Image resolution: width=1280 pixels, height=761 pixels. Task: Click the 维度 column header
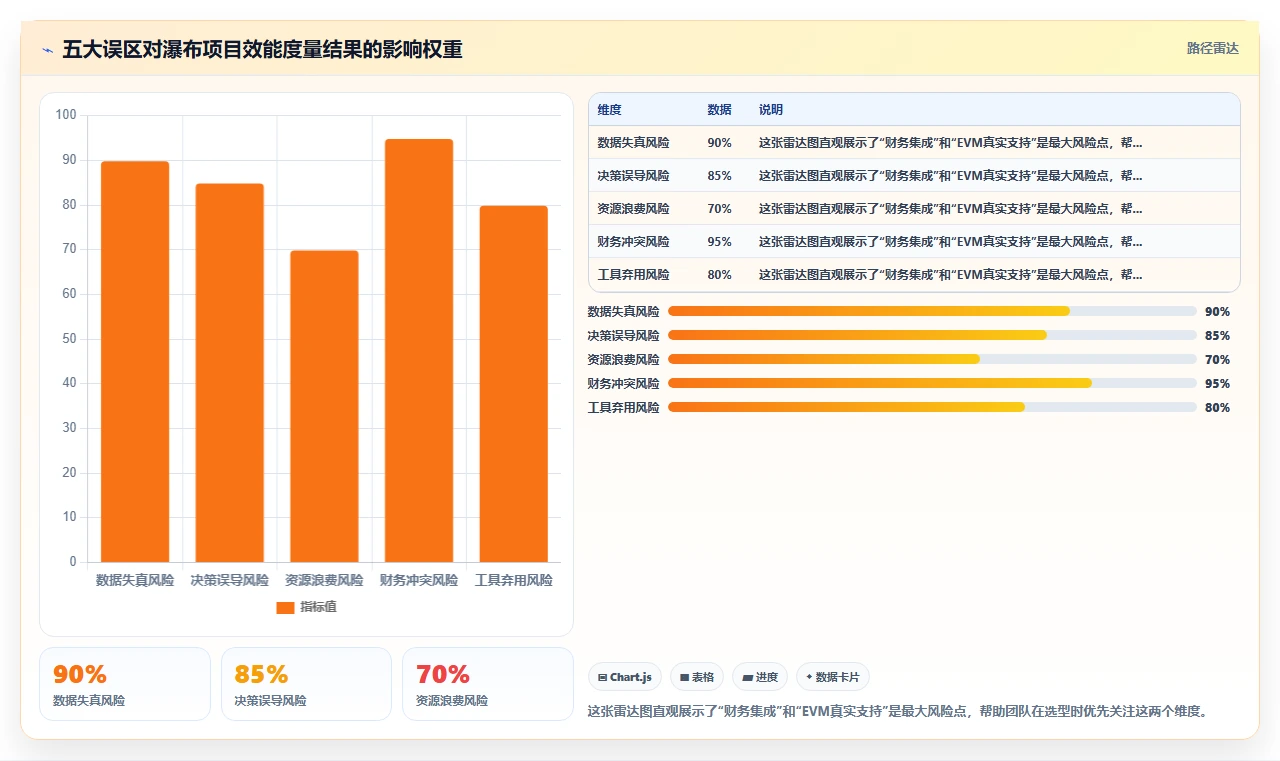(609, 109)
